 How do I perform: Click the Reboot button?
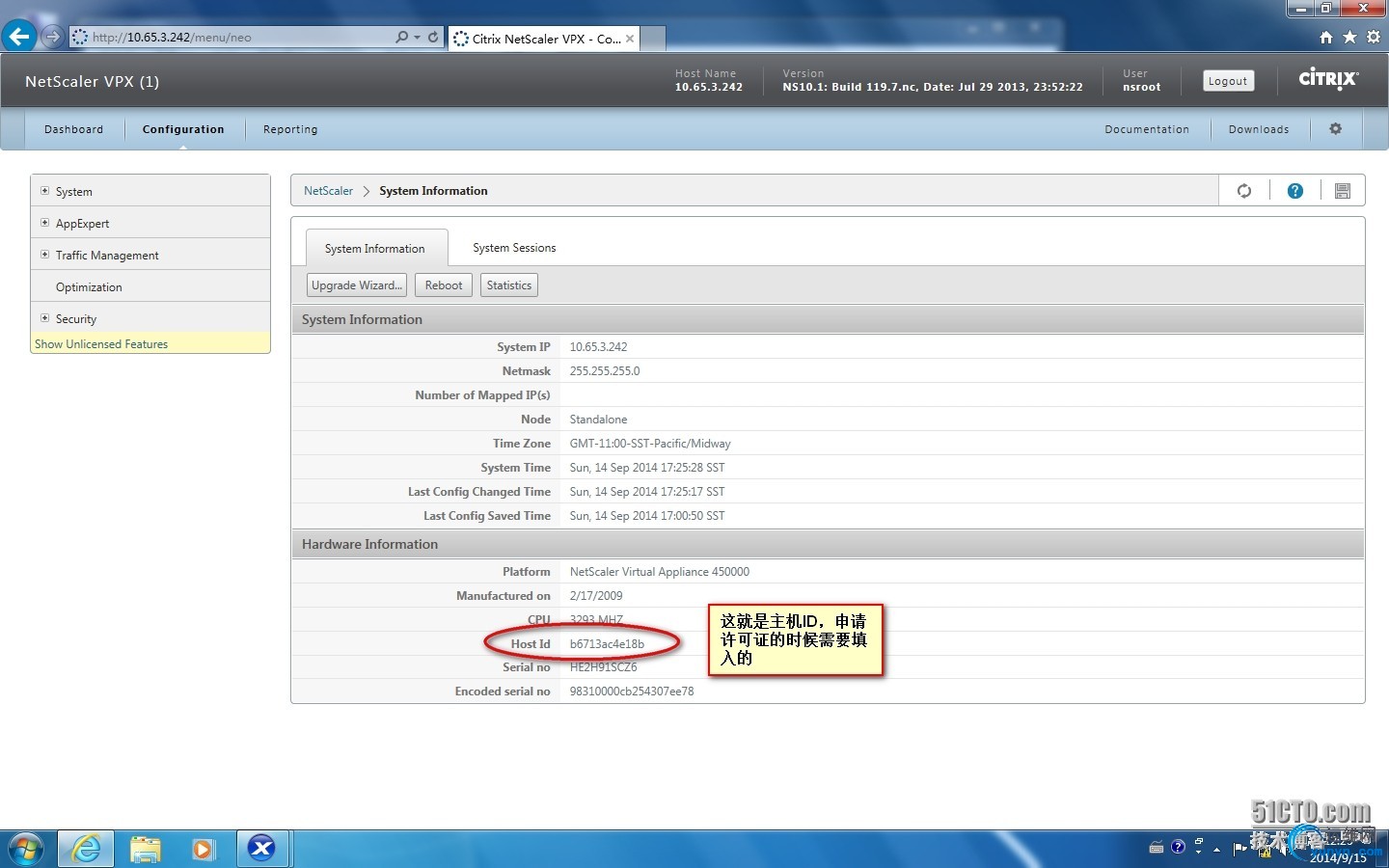pos(444,285)
